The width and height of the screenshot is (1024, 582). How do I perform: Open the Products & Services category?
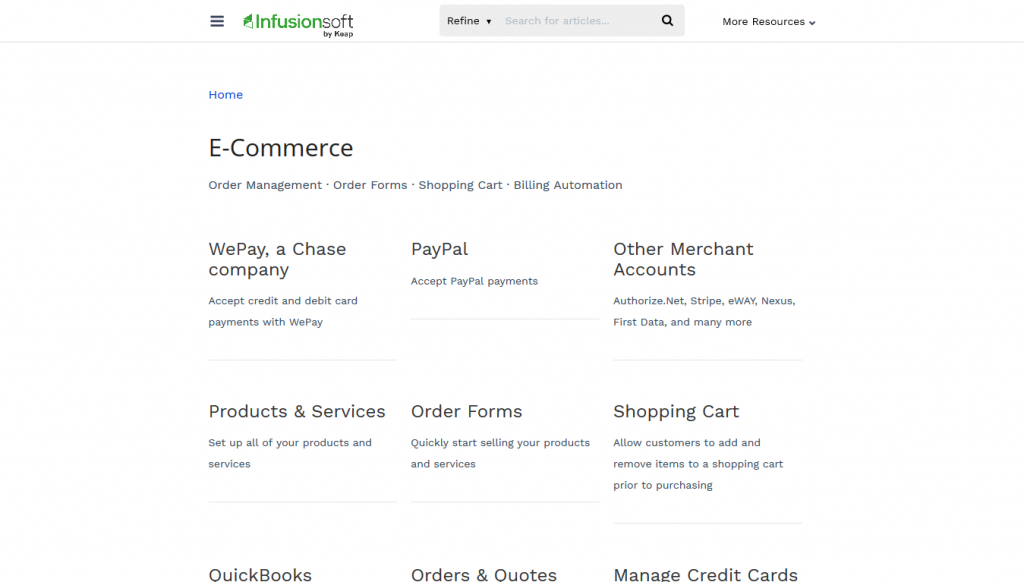click(x=296, y=412)
